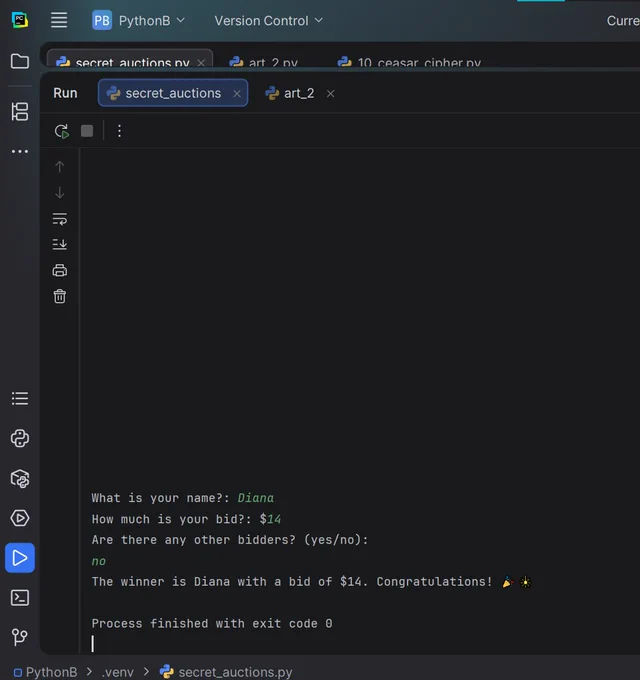This screenshot has width=640, height=680.
Task: Open the main hamburger menu
Action: click(59, 20)
